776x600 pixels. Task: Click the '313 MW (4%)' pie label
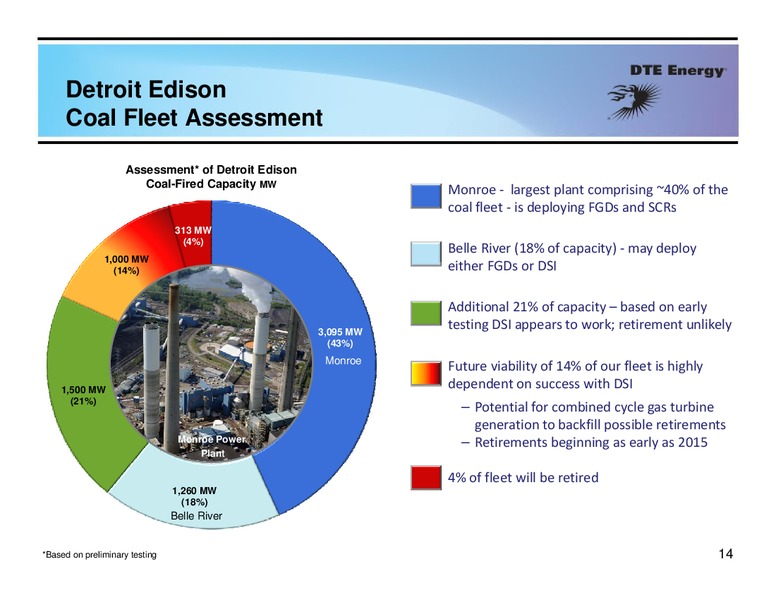coord(193,236)
